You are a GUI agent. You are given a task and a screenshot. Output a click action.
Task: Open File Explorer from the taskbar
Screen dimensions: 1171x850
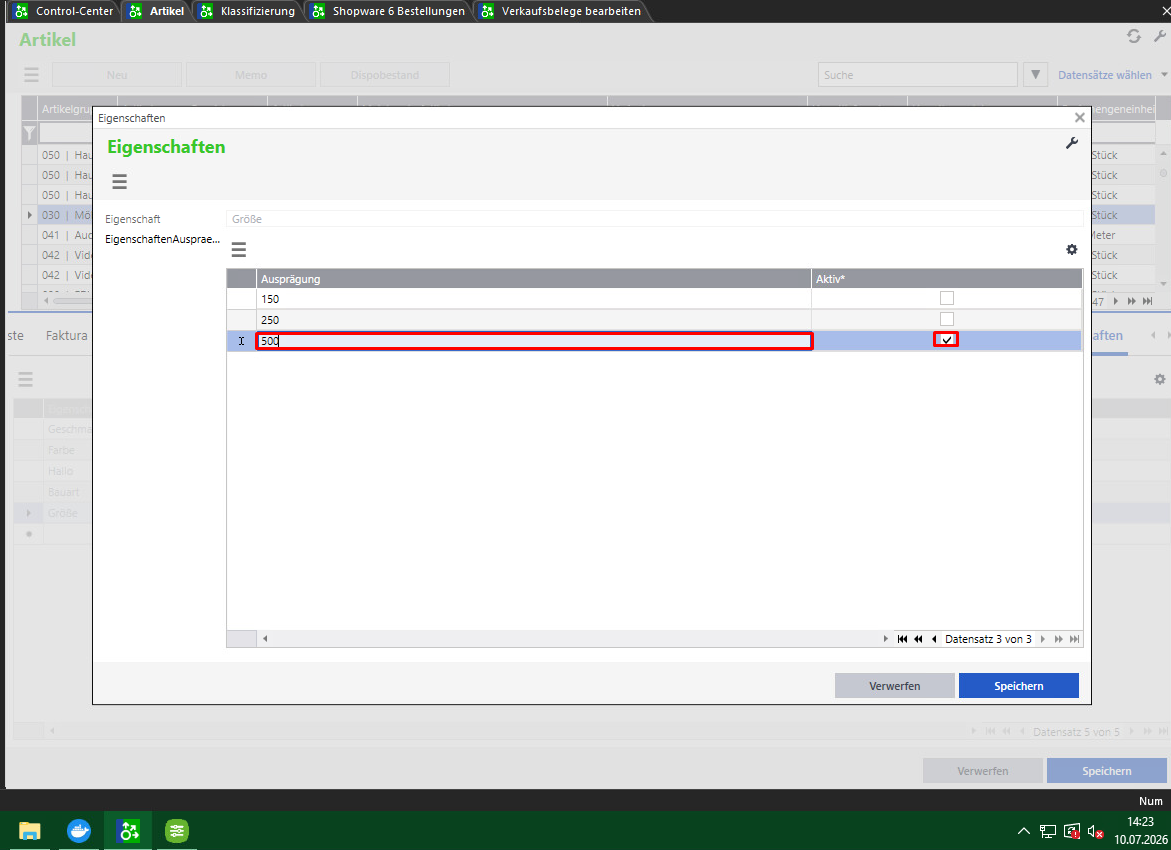click(29, 831)
